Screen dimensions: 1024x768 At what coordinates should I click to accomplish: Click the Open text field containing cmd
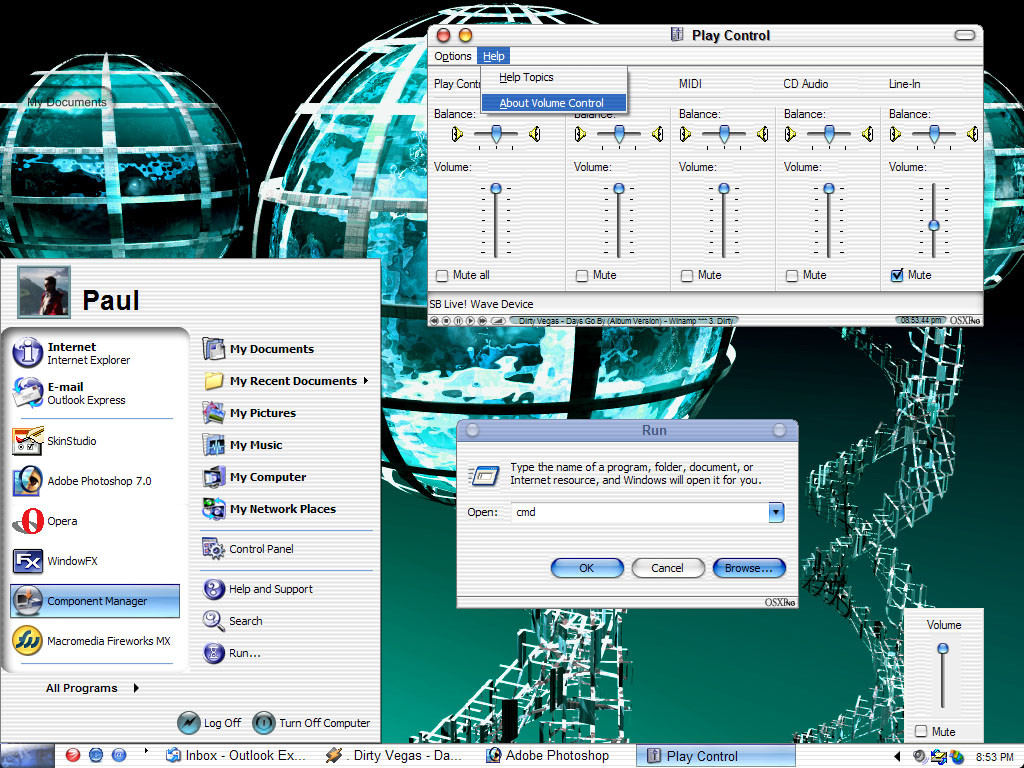click(640, 513)
